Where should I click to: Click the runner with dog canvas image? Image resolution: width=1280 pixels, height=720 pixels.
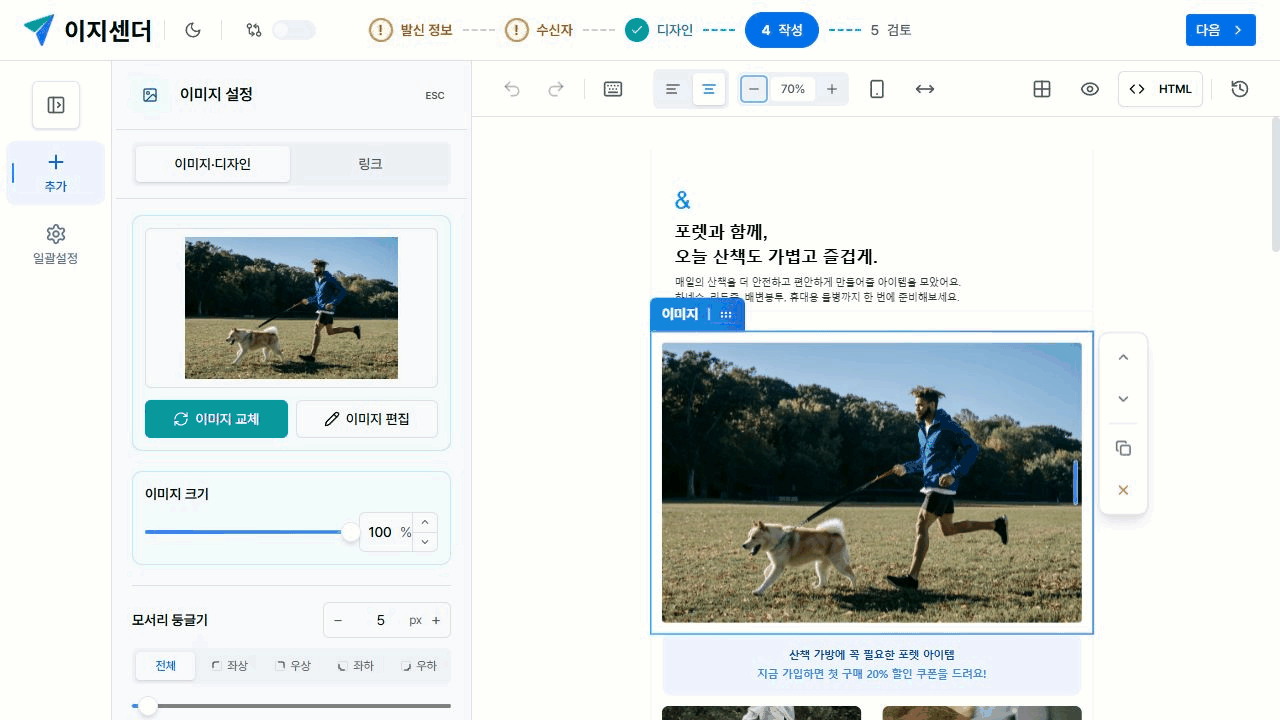coord(872,483)
